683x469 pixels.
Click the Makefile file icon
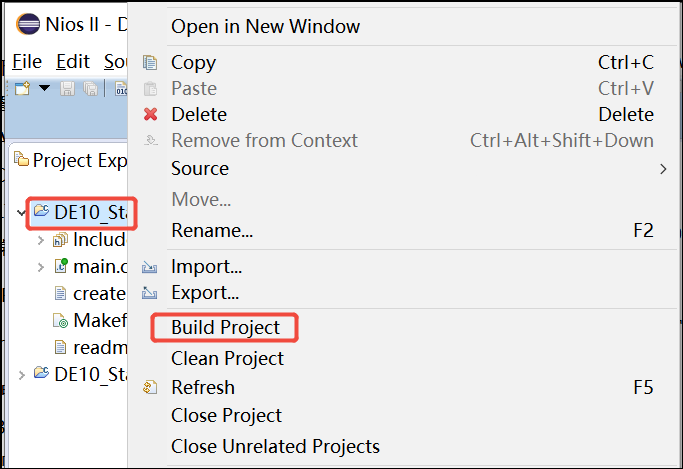[59, 321]
